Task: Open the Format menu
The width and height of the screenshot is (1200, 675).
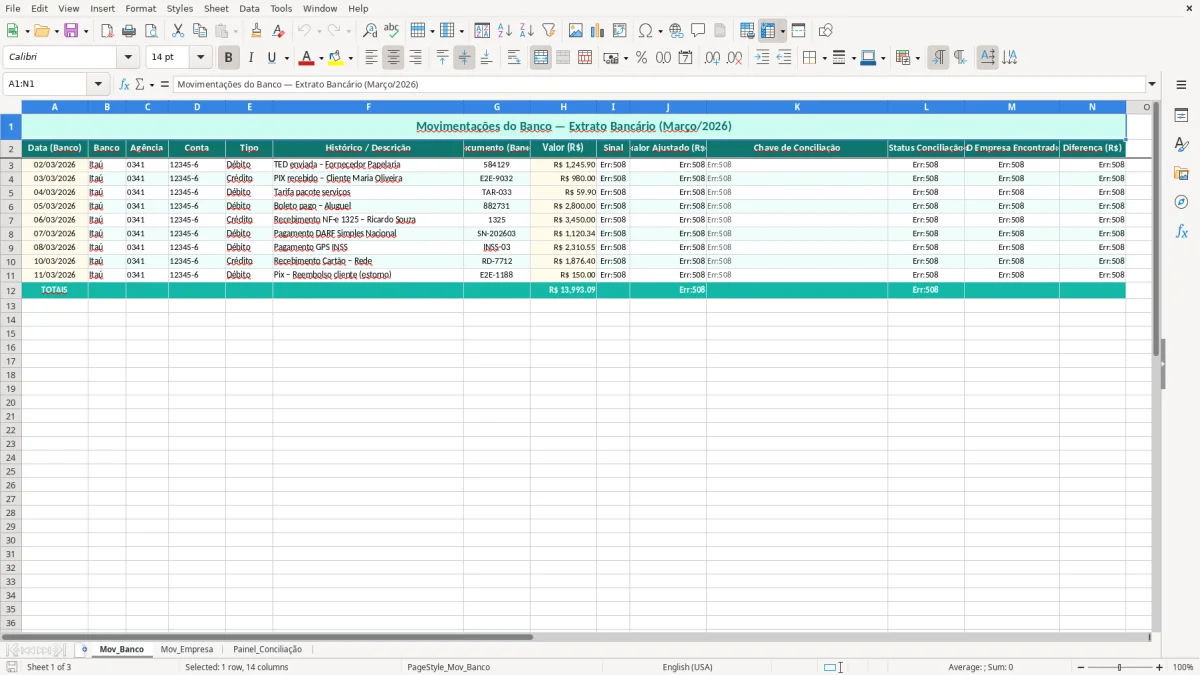Action: pos(140,8)
